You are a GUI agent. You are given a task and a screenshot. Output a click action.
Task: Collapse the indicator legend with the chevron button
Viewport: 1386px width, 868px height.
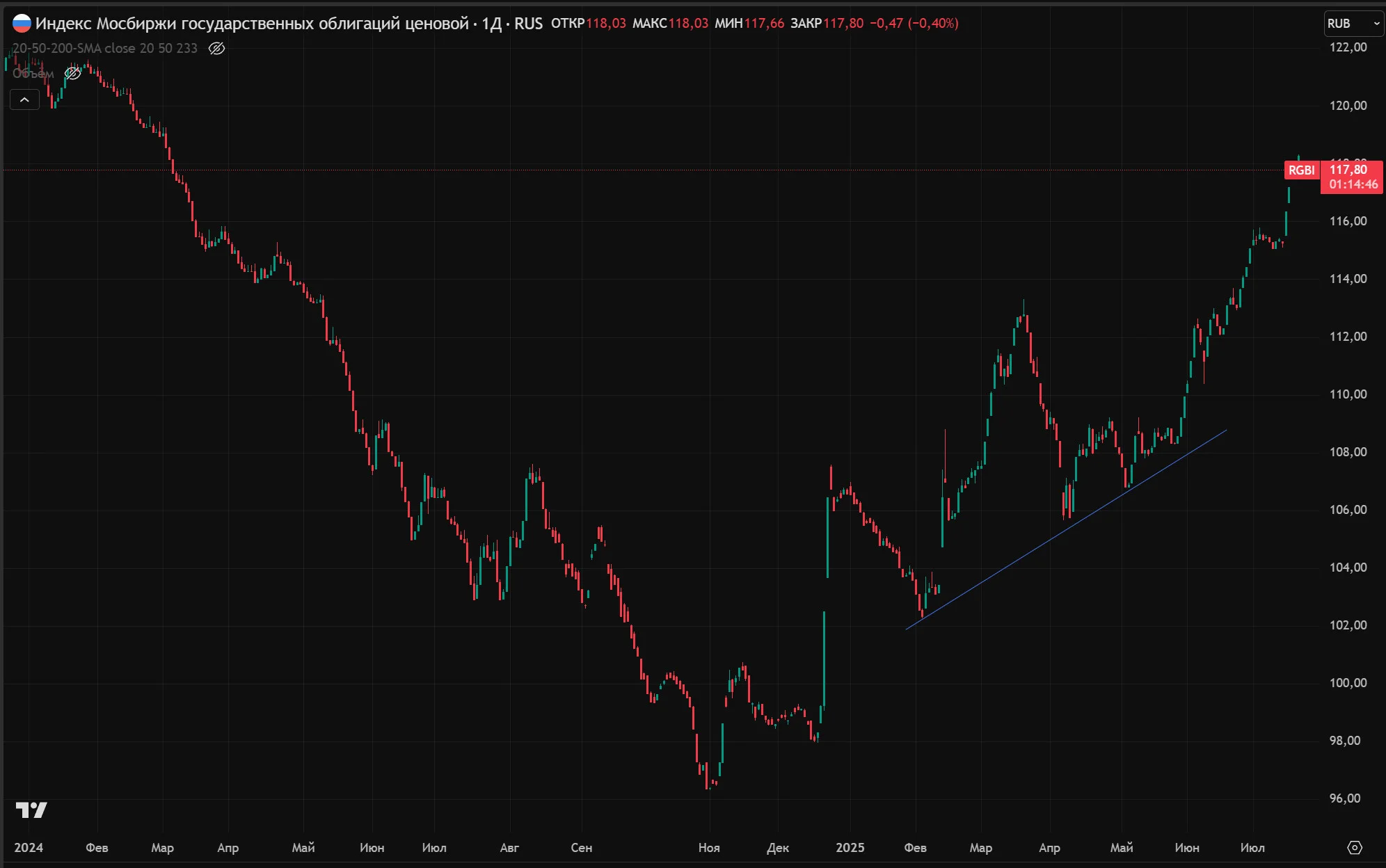24,100
